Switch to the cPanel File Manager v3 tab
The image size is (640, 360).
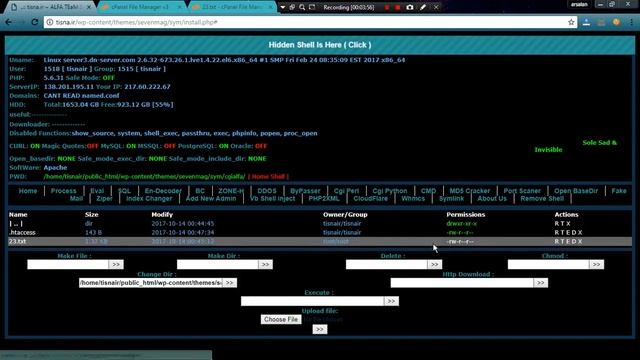pyautogui.click(x=142, y=7)
